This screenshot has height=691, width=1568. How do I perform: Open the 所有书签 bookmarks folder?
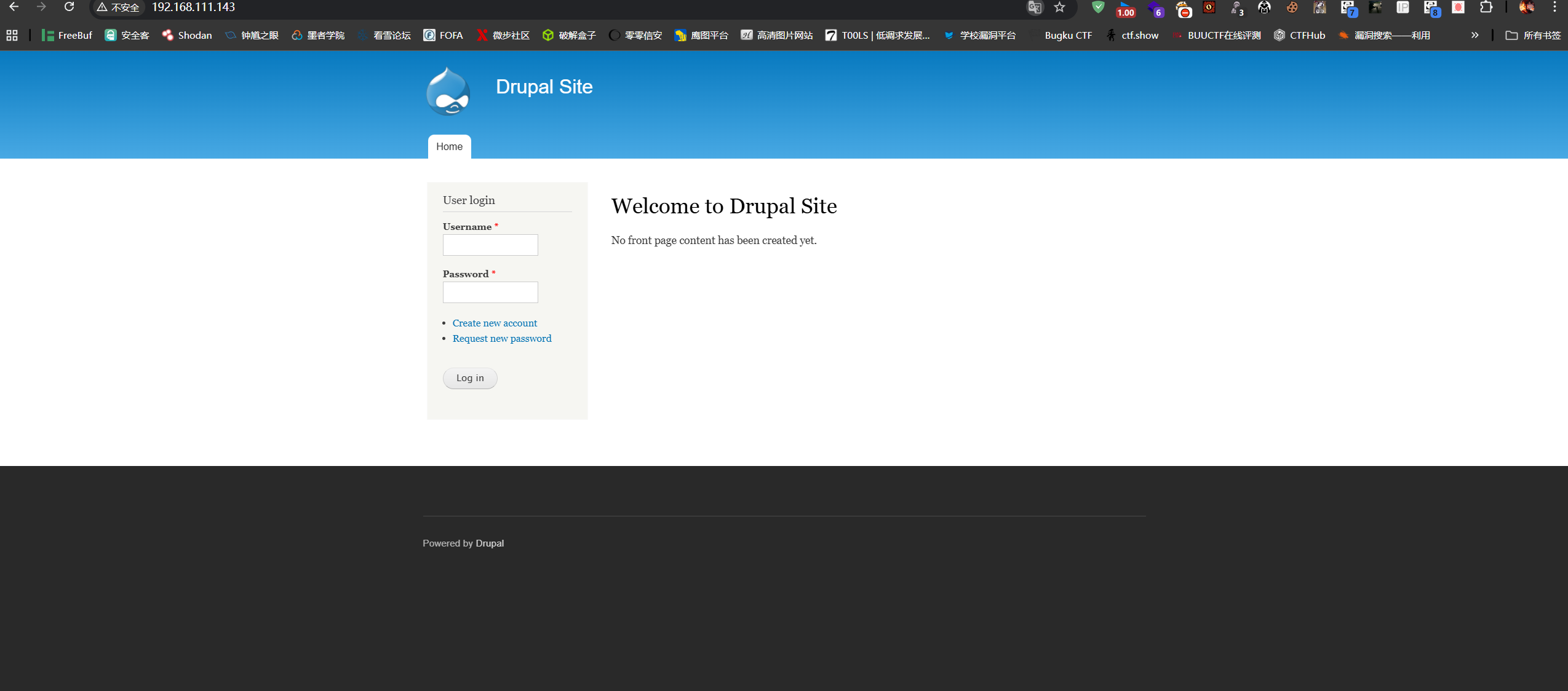coord(1533,36)
